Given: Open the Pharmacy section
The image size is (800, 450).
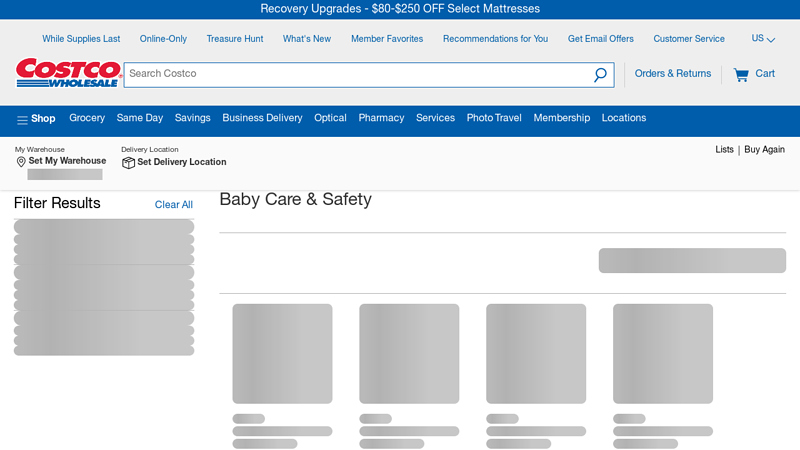Looking at the screenshot, I should (x=381, y=118).
